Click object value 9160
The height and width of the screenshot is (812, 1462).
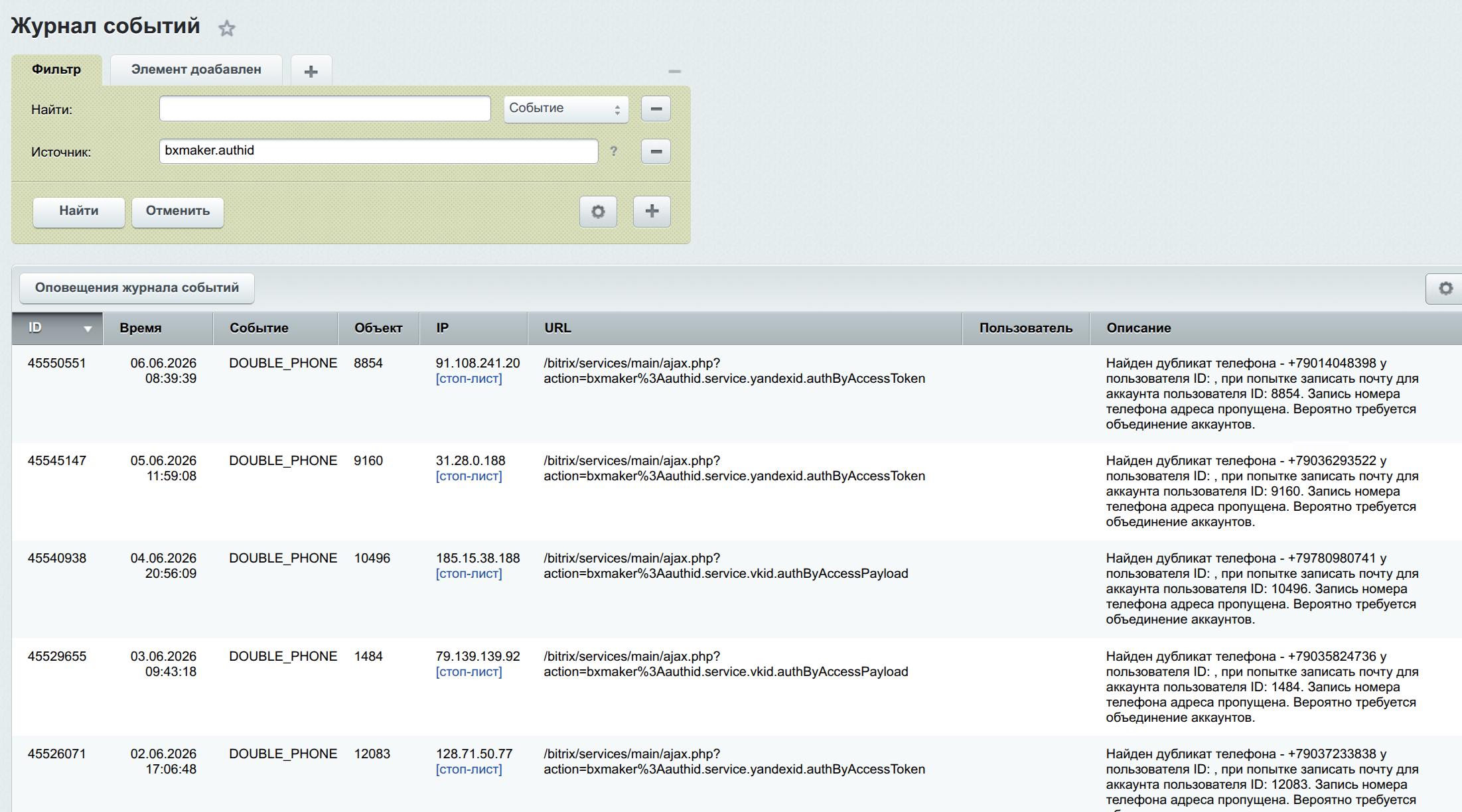(x=368, y=461)
